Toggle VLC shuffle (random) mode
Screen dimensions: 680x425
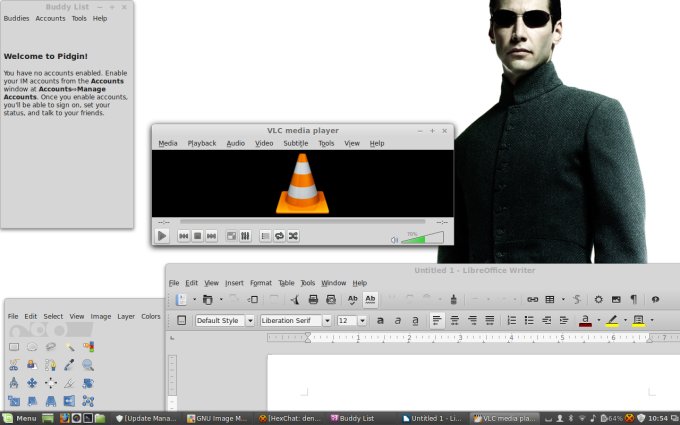pos(294,236)
